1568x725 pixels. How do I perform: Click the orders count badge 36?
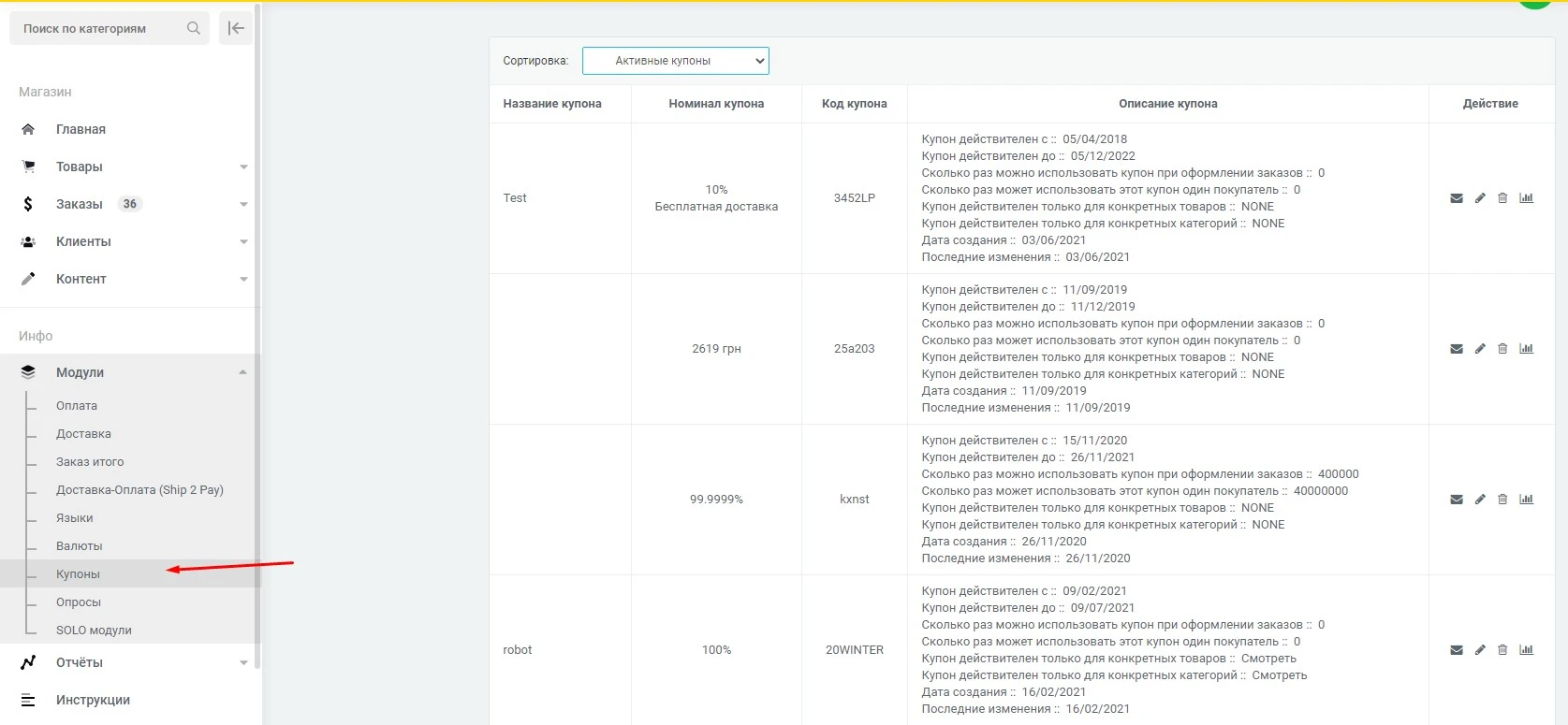[x=130, y=204]
